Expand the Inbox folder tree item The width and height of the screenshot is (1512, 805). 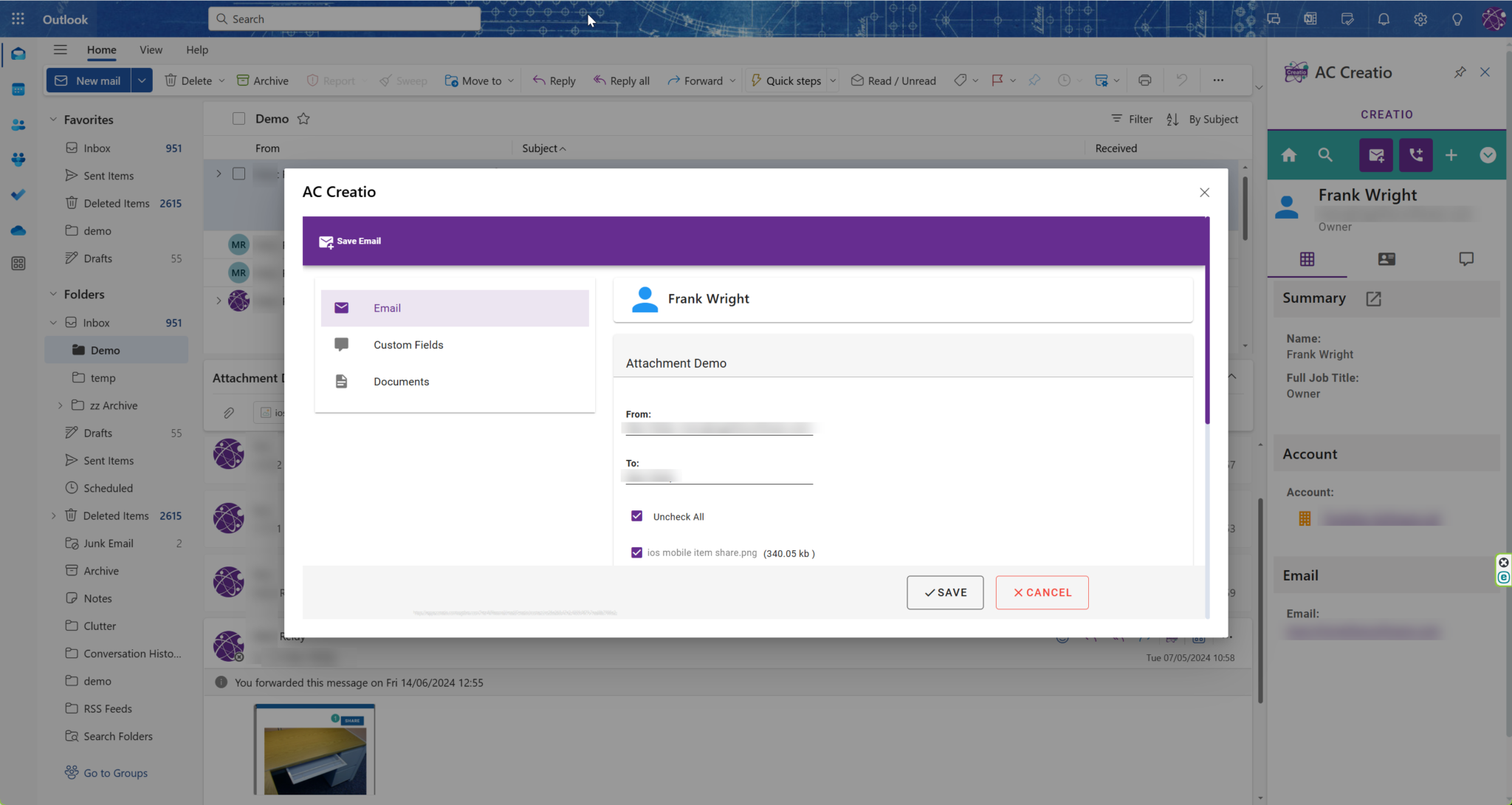click(x=54, y=322)
